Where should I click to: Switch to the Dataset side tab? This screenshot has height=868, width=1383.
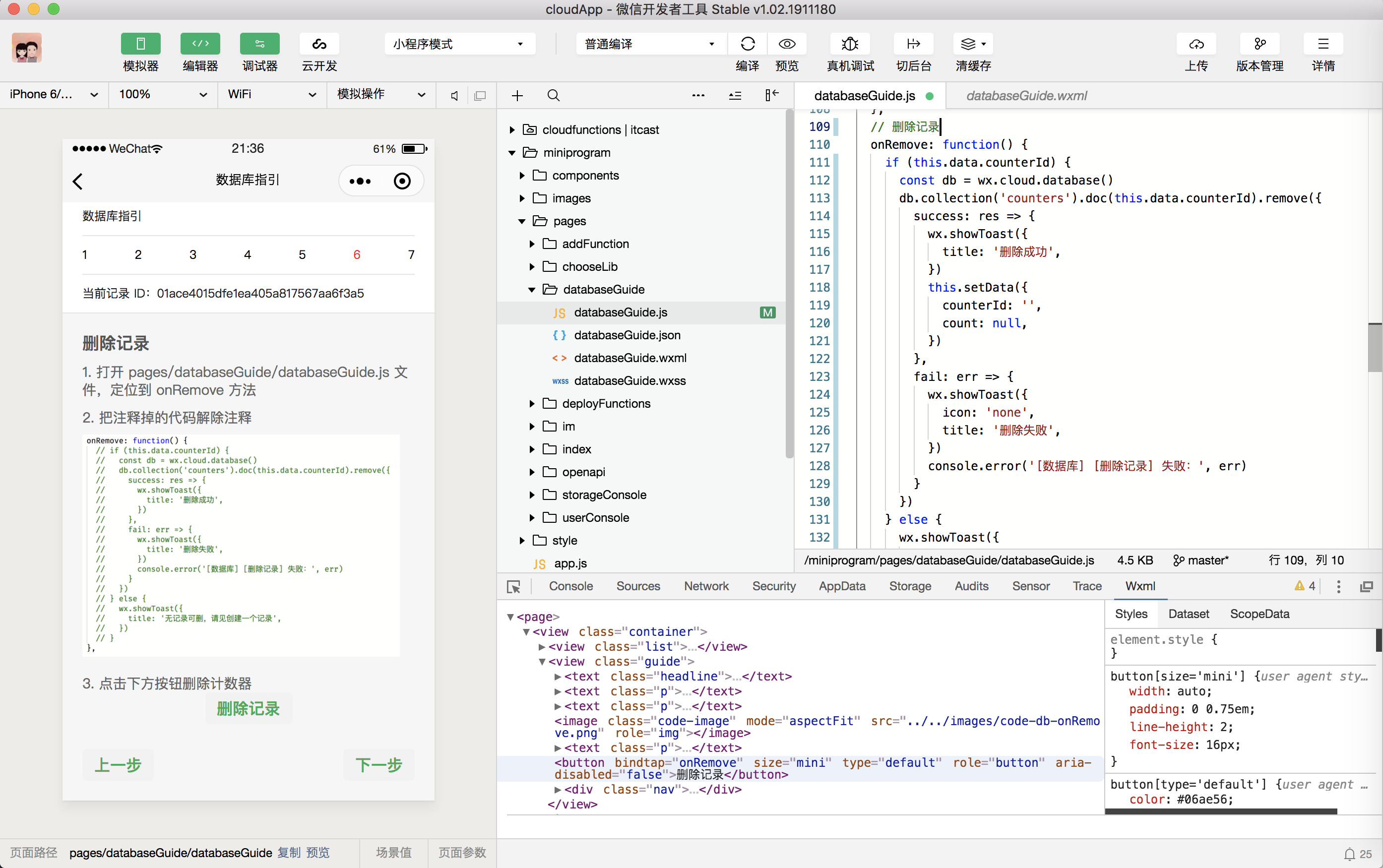(x=1189, y=614)
